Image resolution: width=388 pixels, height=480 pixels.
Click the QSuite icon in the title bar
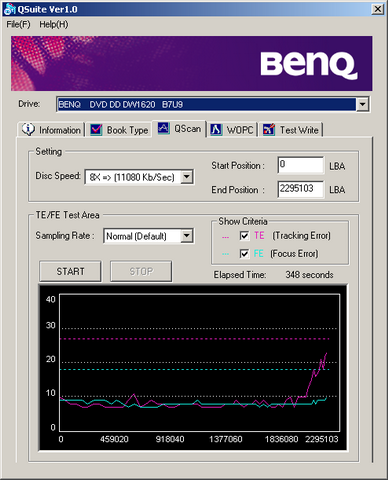[x=10, y=9]
